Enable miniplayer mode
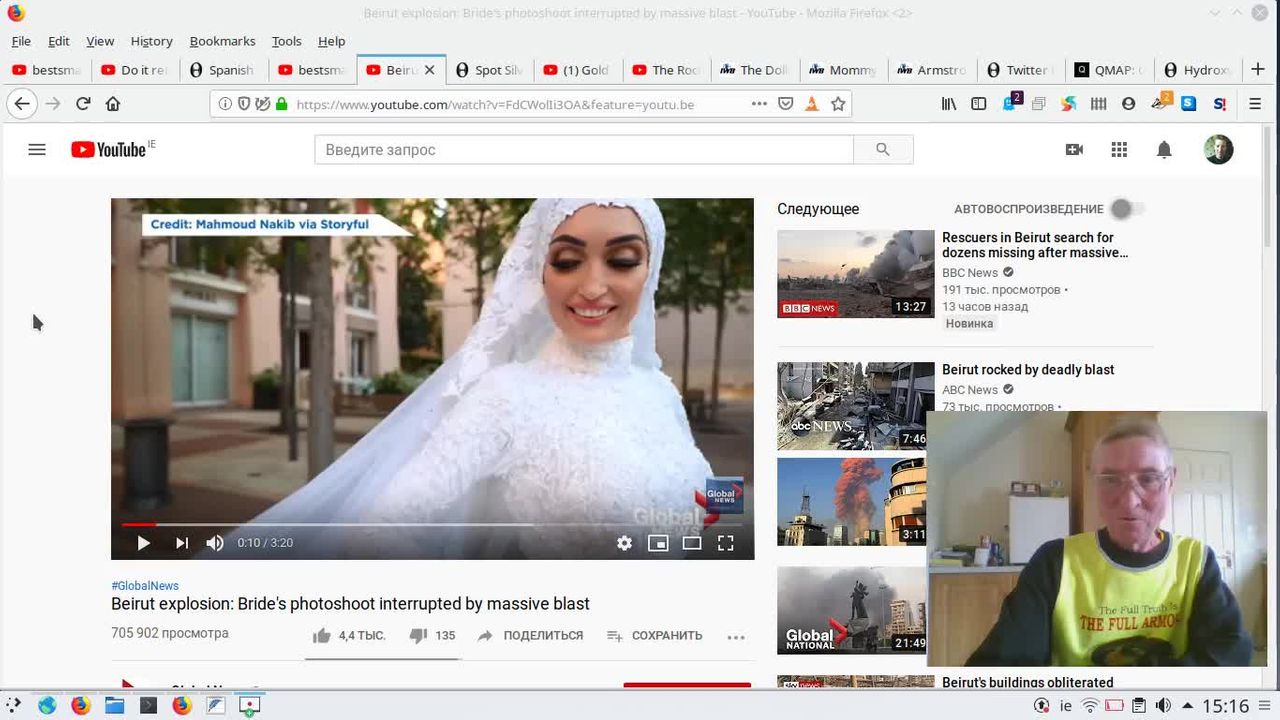This screenshot has width=1280, height=720. coord(658,543)
